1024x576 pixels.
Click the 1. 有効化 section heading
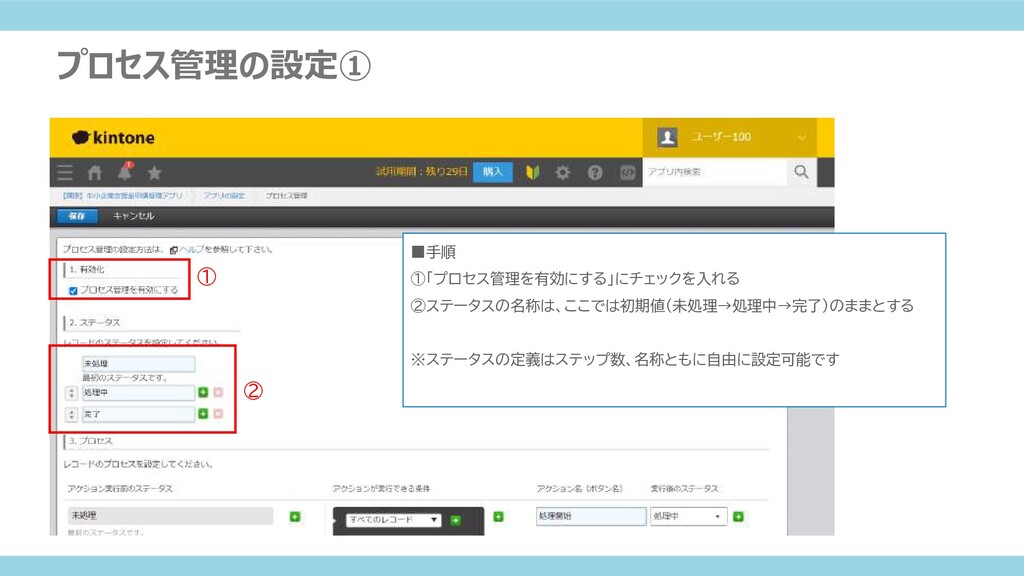tap(87, 270)
